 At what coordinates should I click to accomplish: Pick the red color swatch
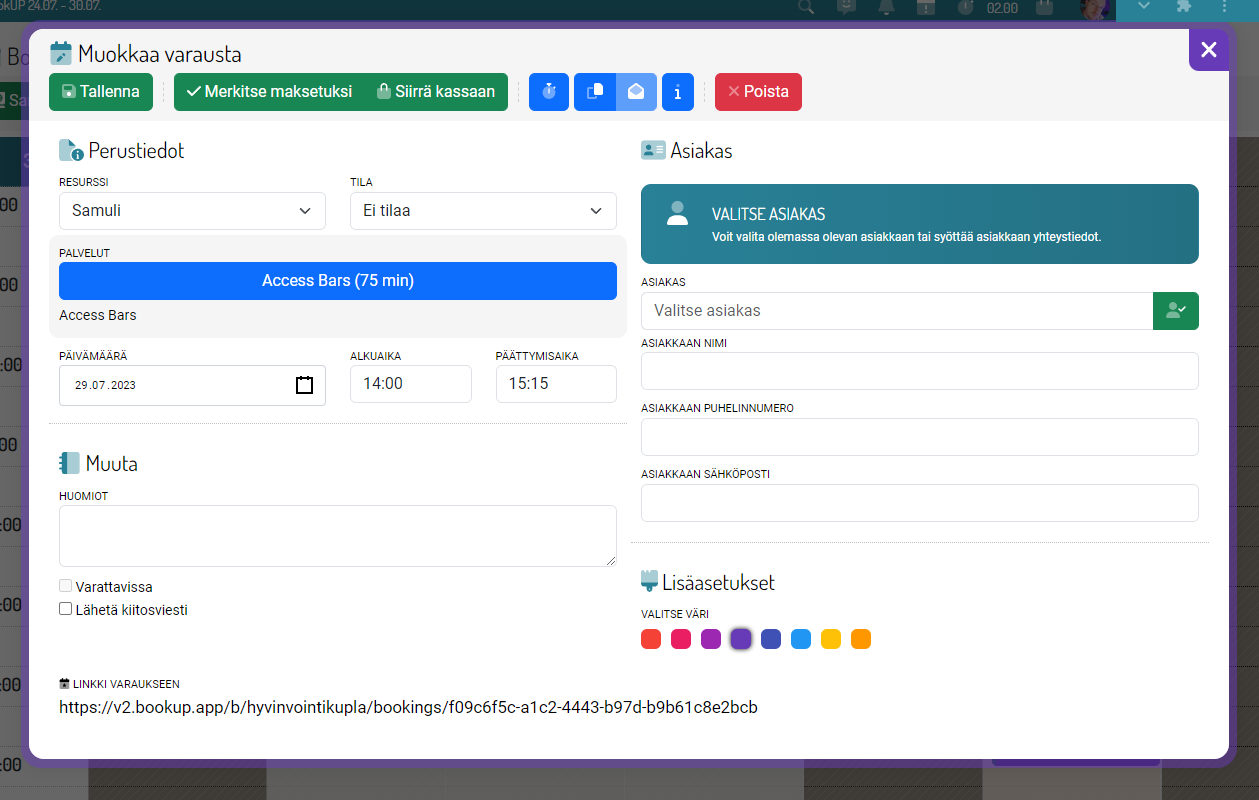click(651, 639)
